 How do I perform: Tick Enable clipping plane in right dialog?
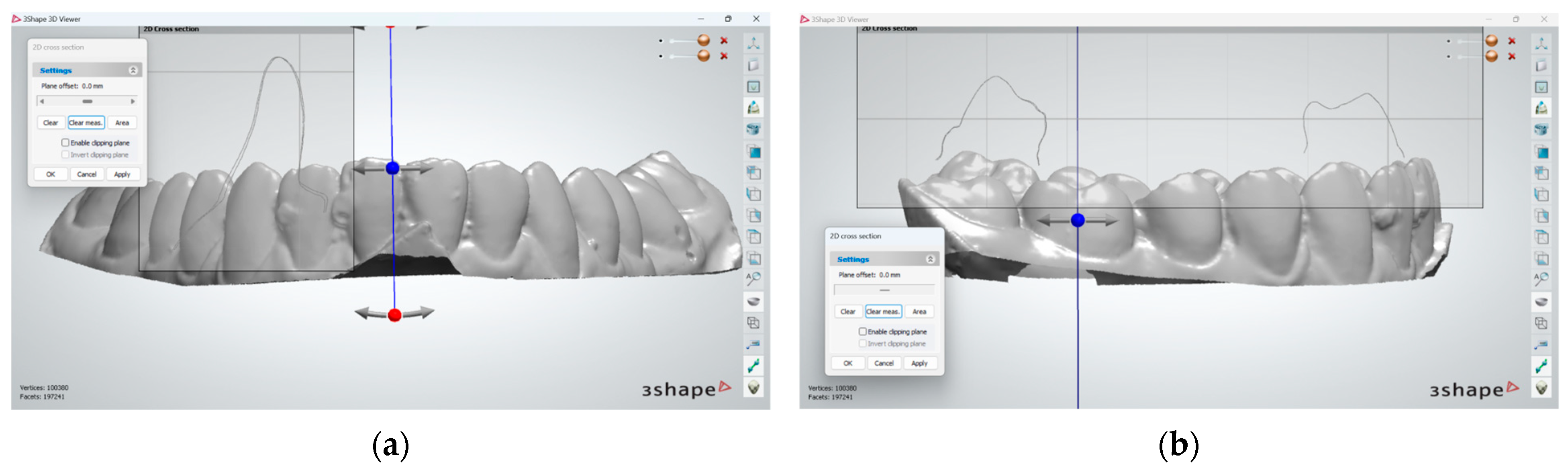863,332
